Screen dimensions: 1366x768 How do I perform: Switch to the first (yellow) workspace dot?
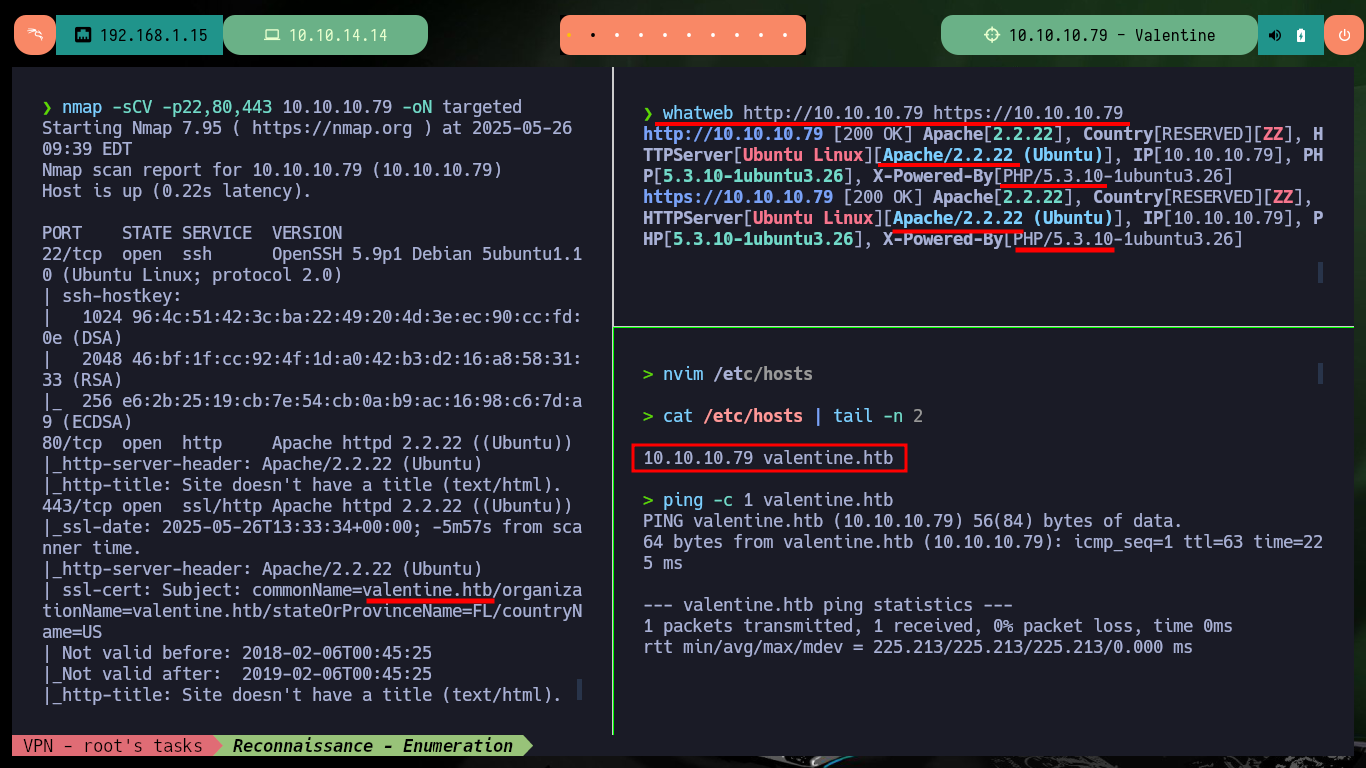tap(569, 35)
